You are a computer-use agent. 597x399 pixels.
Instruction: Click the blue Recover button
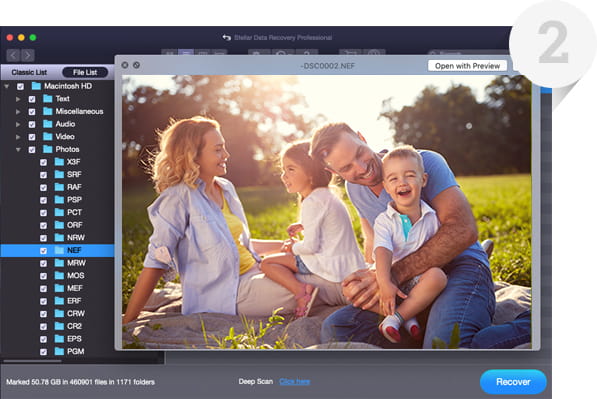pyautogui.click(x=513, y=382)
